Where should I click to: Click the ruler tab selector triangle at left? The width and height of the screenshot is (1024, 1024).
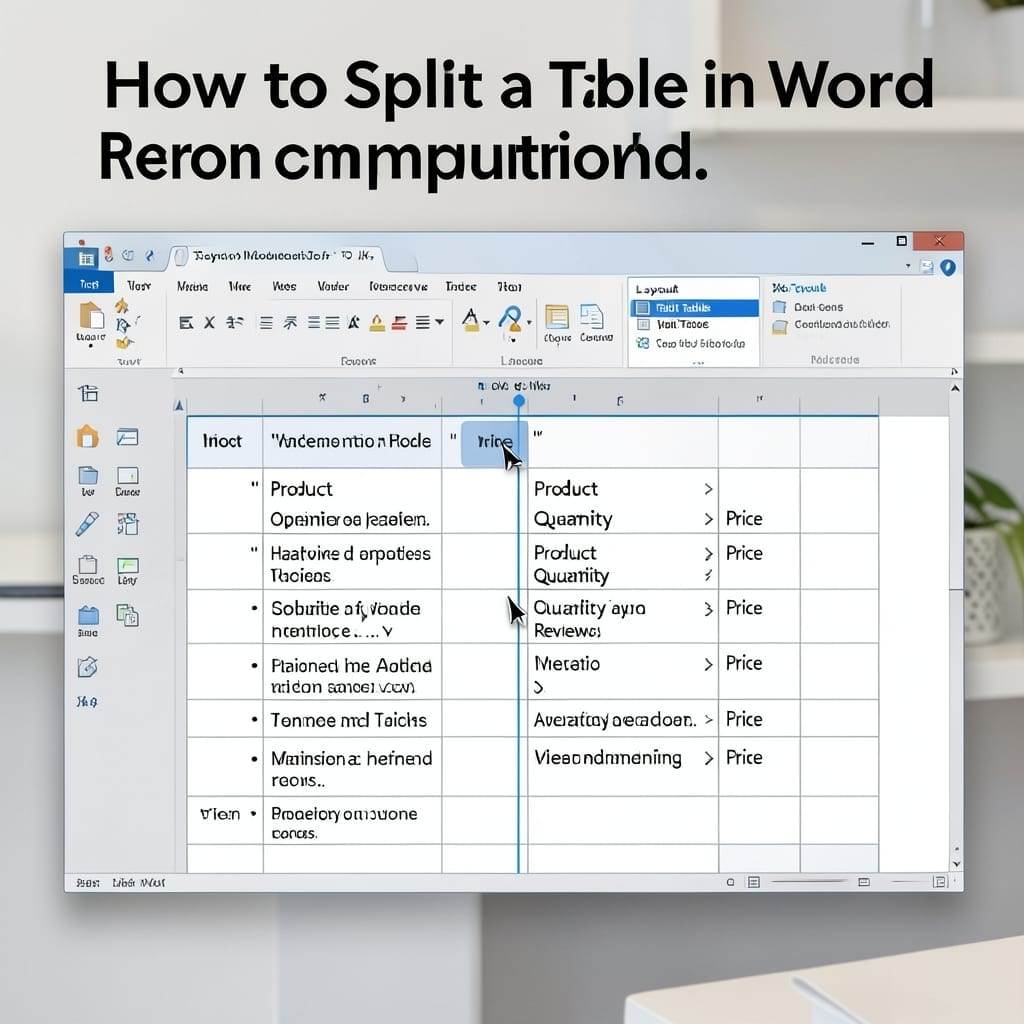coord(179,405)
